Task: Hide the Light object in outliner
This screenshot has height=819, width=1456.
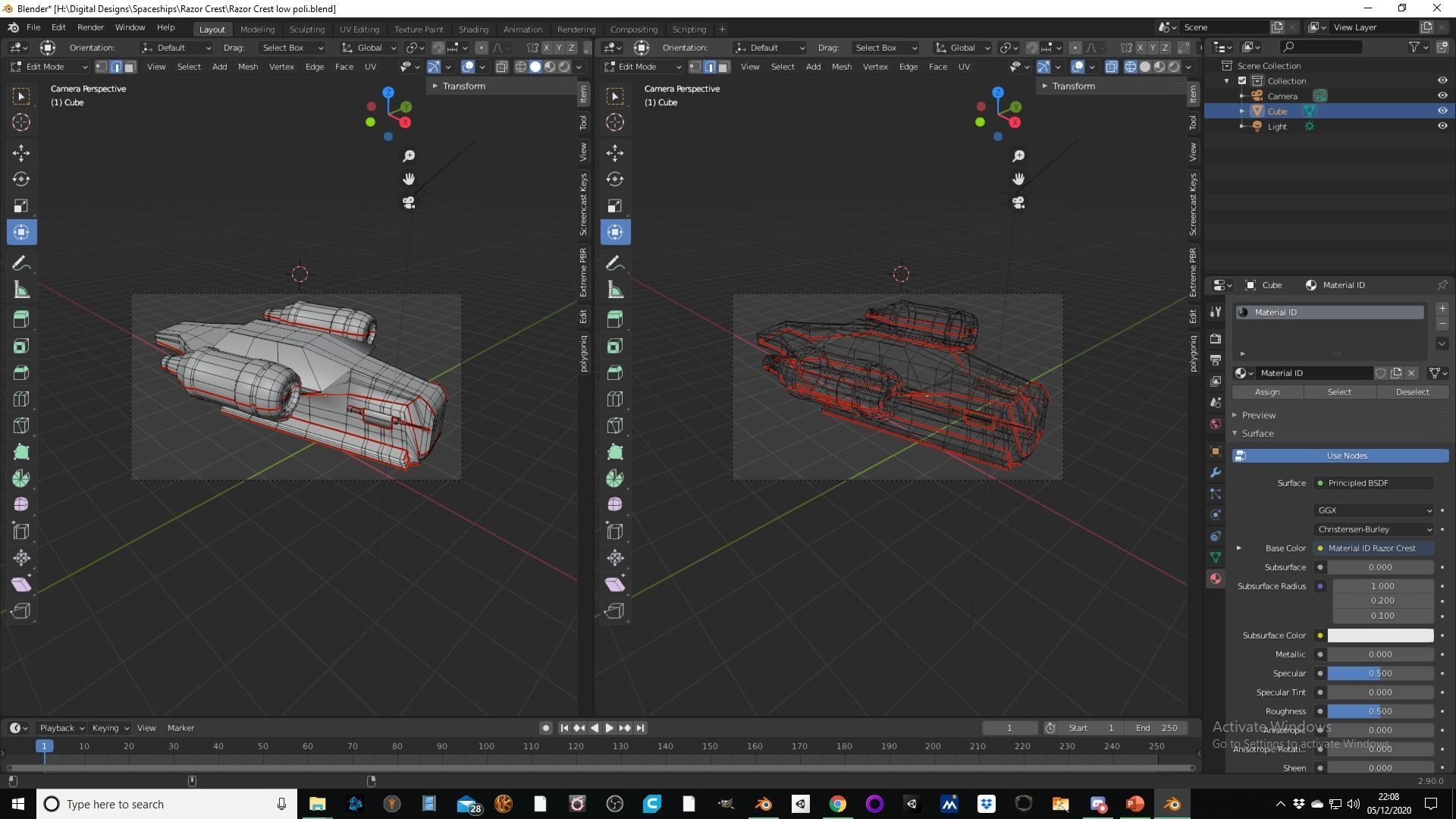Action: click(1442, 126)
